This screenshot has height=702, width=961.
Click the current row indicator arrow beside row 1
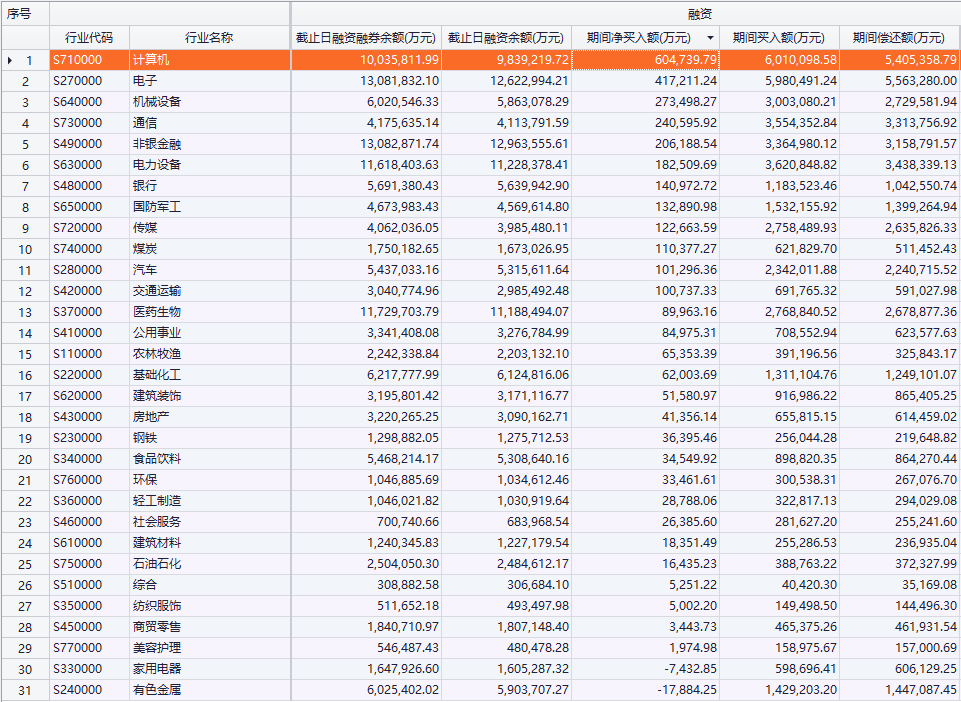10,60
